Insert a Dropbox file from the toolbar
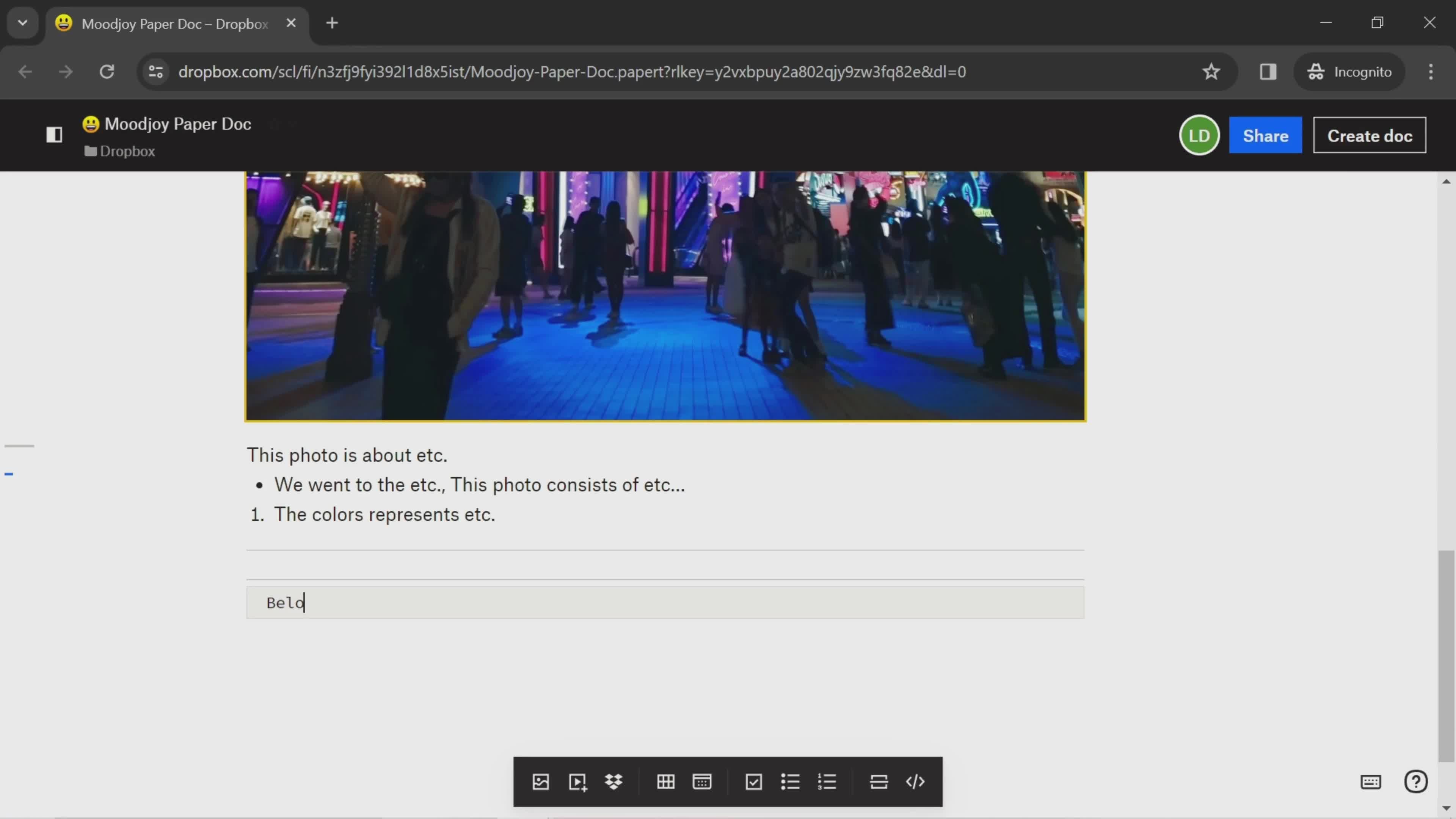1456x819 pixels. (613, 782)
